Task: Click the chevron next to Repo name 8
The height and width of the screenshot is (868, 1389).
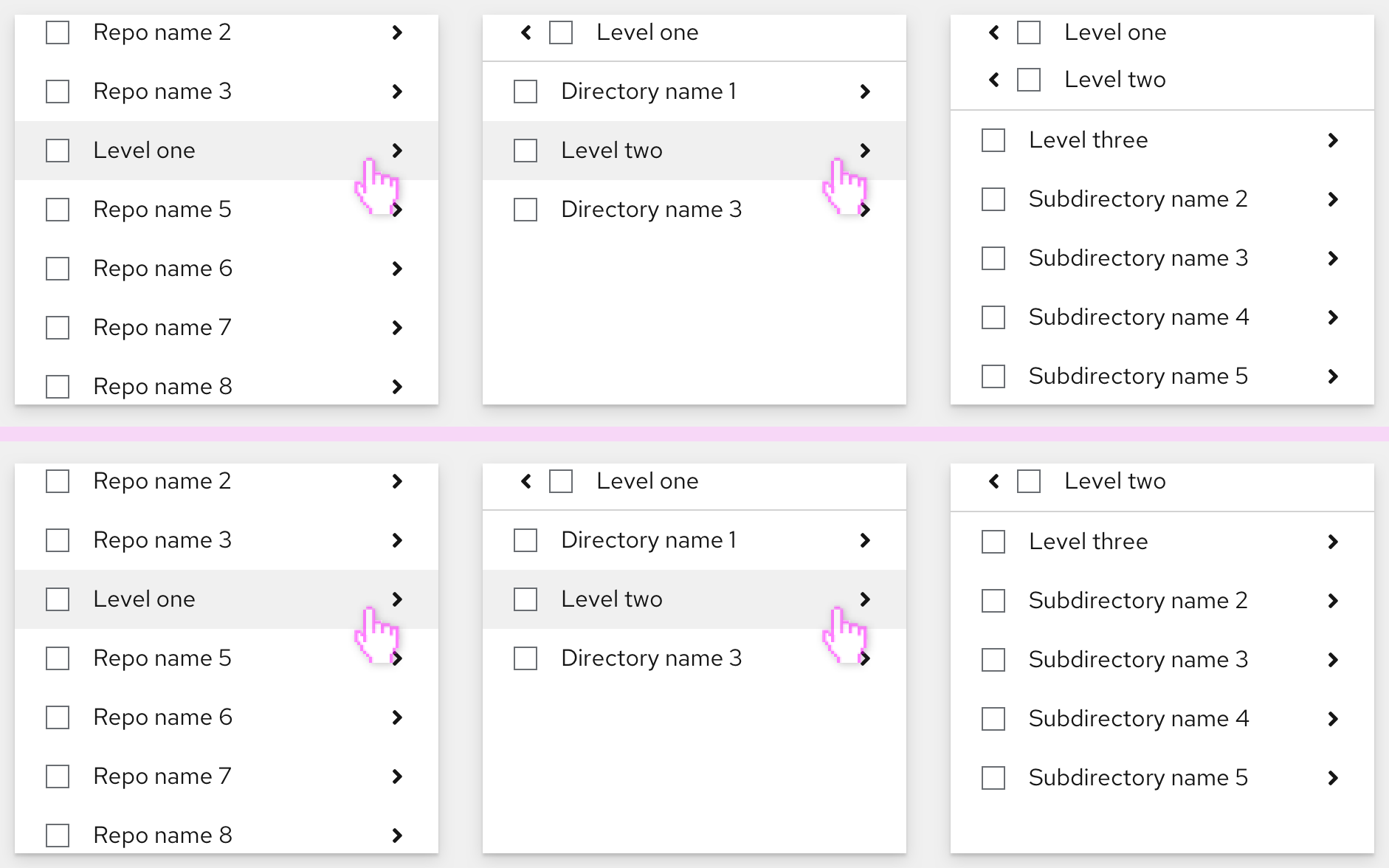Action: point(398,386)
